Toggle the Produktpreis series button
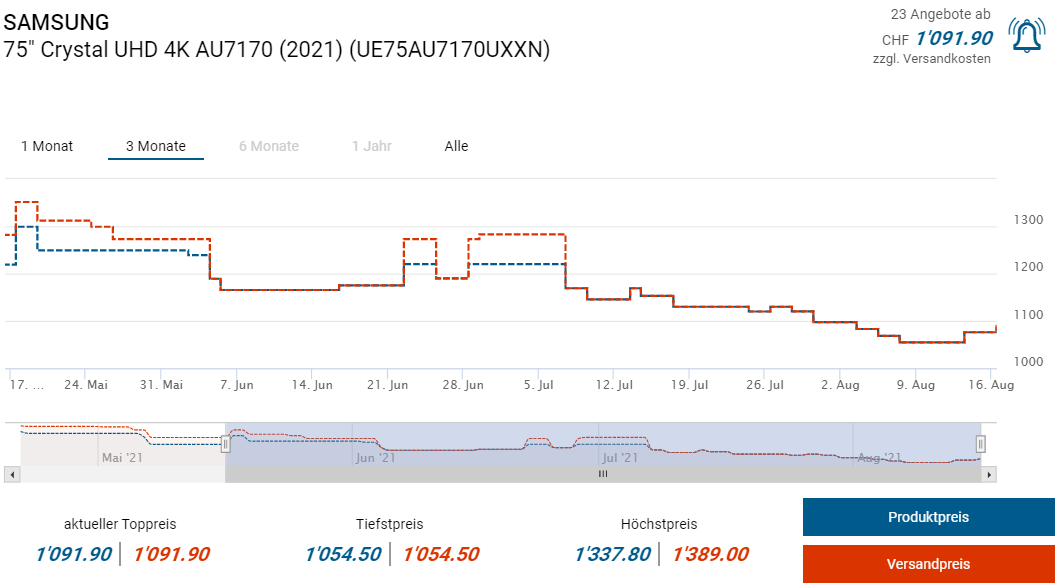 pos(929,517)
